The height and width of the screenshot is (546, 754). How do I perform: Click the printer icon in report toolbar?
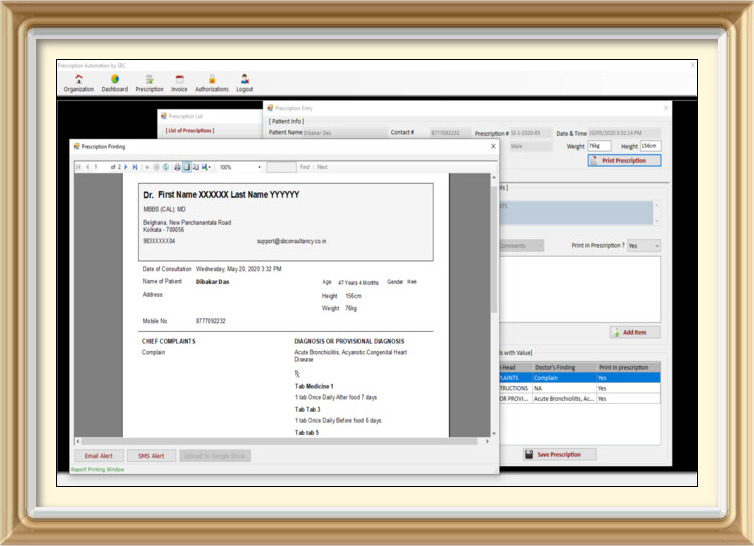(x=177, y=167)
